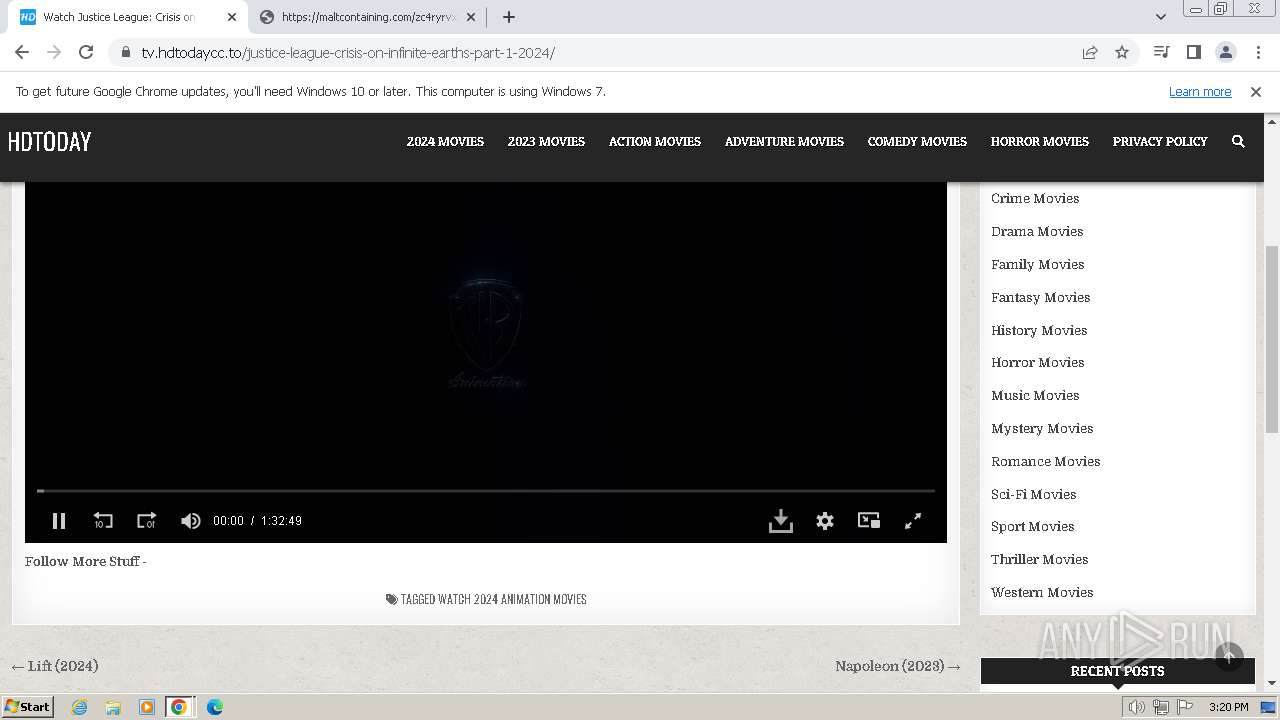
Task: Open 2024 Movies menu
Action: click(x=445, y=141)
